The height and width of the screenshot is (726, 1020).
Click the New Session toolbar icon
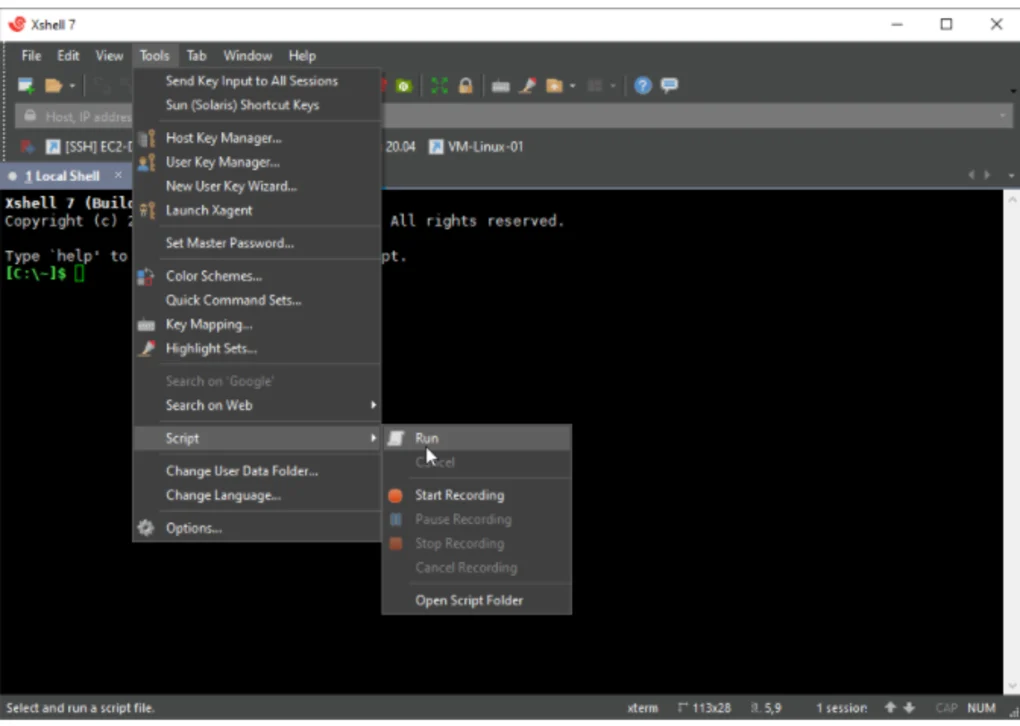click(26, 86)
